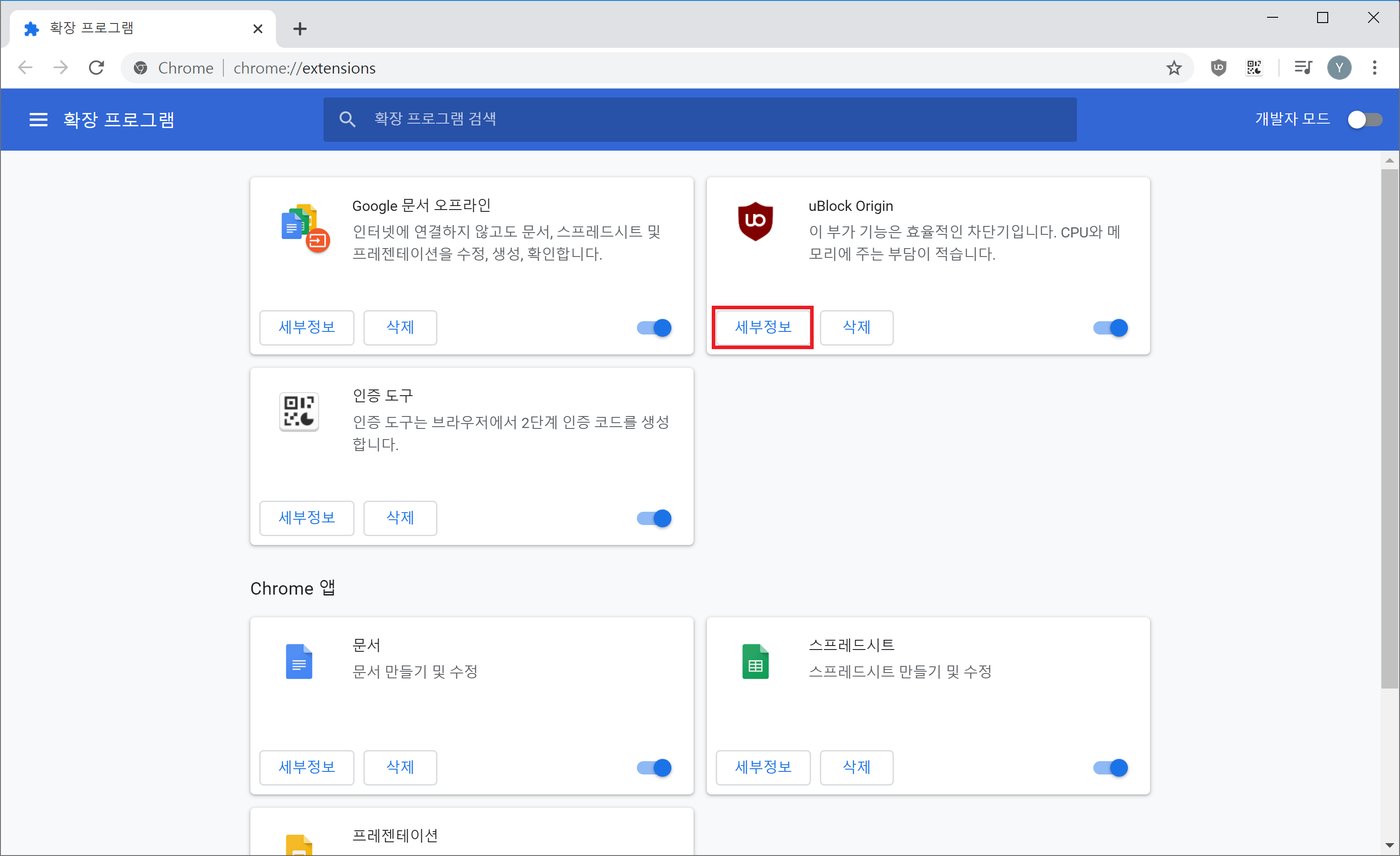Image resolution: width=1400 pixels, height=856 pixels.
Task: Enable the 개발자 모드 toggle
Action: (x=1365, y=119)
